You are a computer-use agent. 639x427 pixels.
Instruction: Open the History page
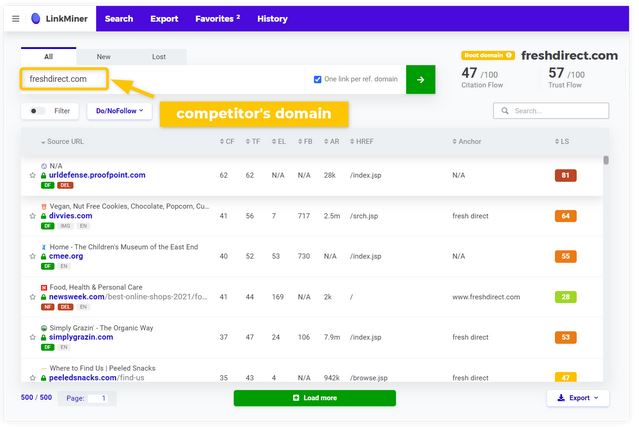pos(272,19)
